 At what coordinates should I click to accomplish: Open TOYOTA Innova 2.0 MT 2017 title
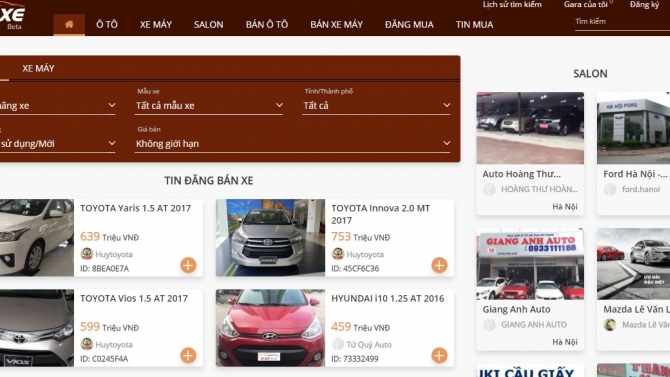coord(380,214)
